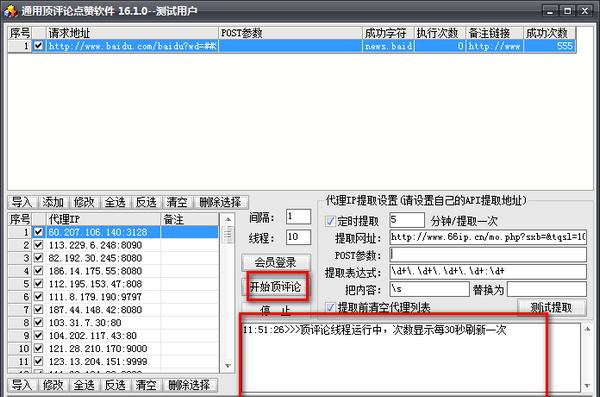This screenshot has height=397, width=600.
Task: Click the 停止 button
Action: tap(276, 309)
